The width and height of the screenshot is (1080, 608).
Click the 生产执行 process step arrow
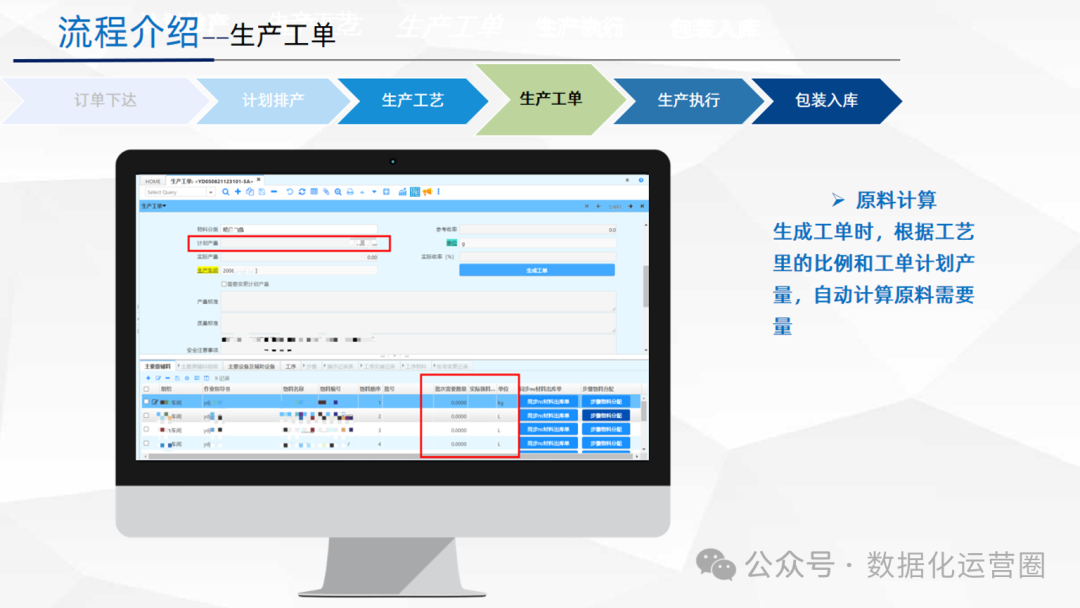point(689,101)
